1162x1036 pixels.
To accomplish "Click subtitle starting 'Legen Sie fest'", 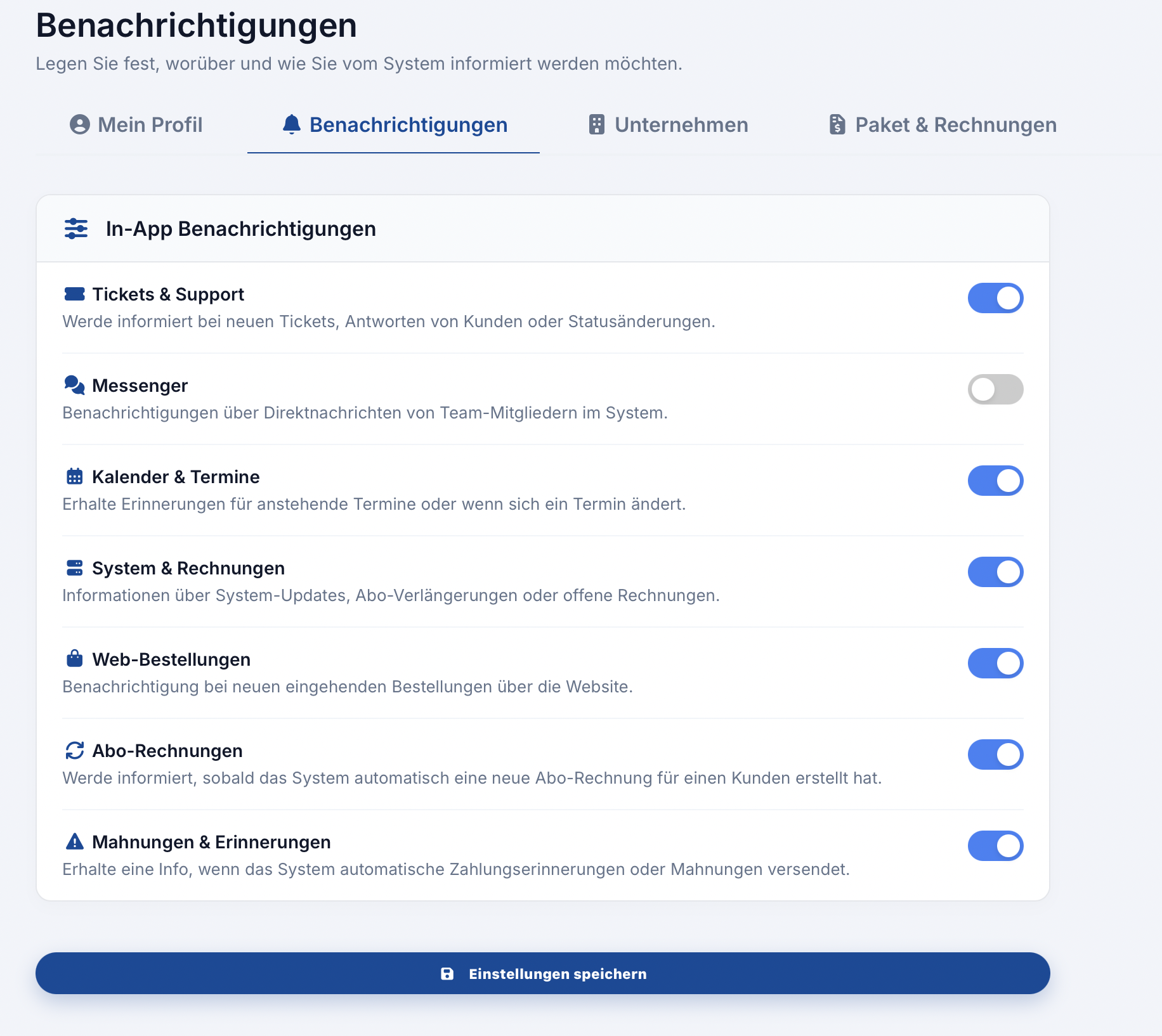I will [359, 63].
